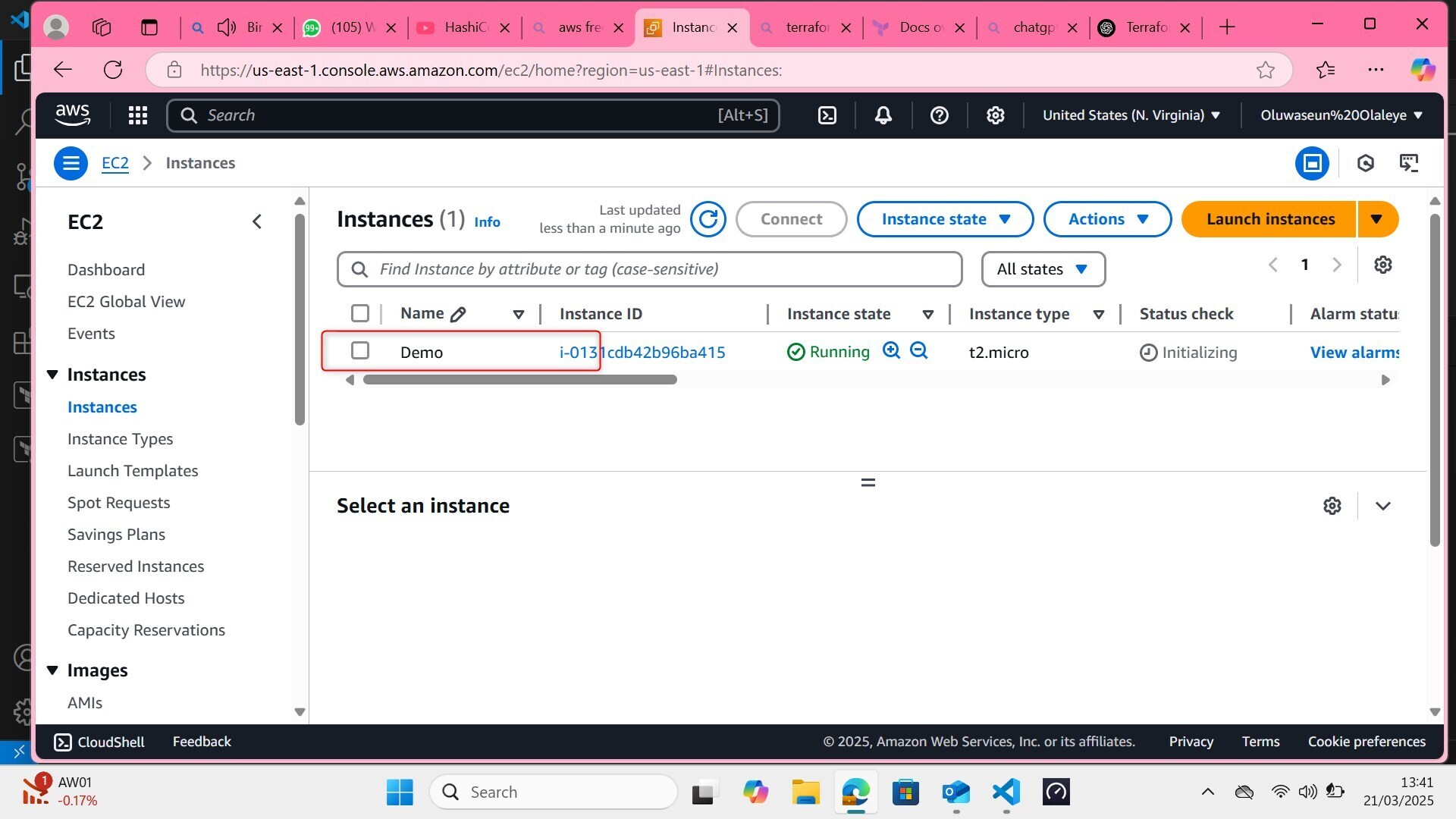Open the Instance state dropdown button
The height and width of the screenshot is (819, 1456).
click(x=946, y=219)
